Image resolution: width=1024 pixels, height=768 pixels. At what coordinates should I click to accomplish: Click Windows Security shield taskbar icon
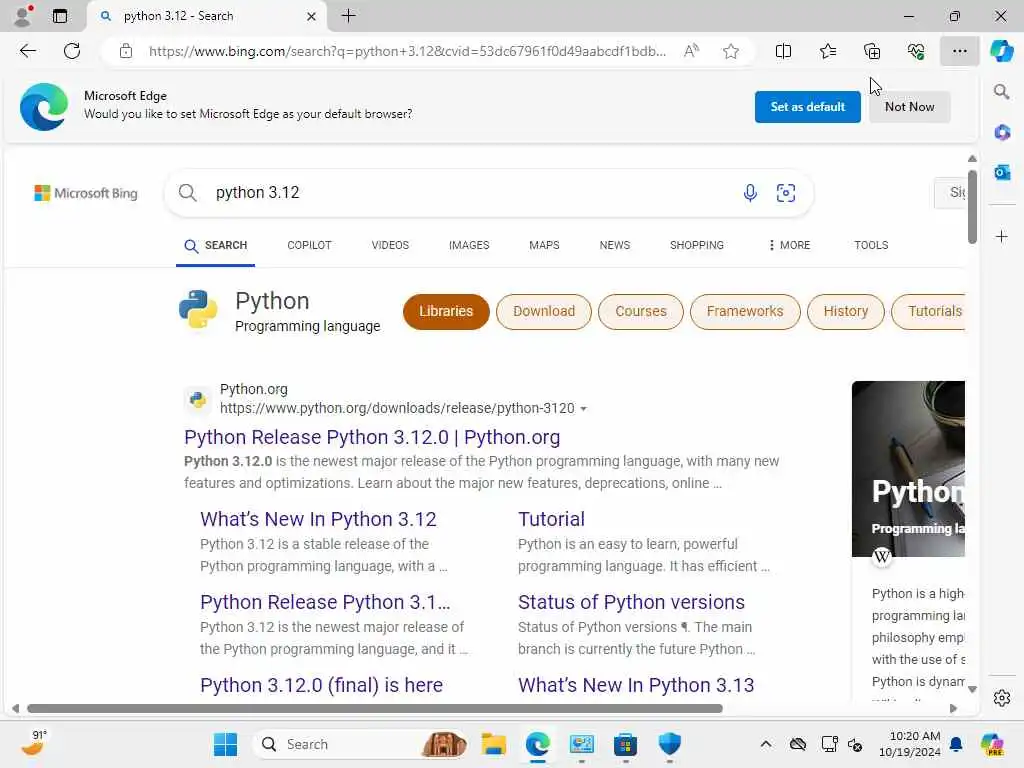[x=669, y=744]
